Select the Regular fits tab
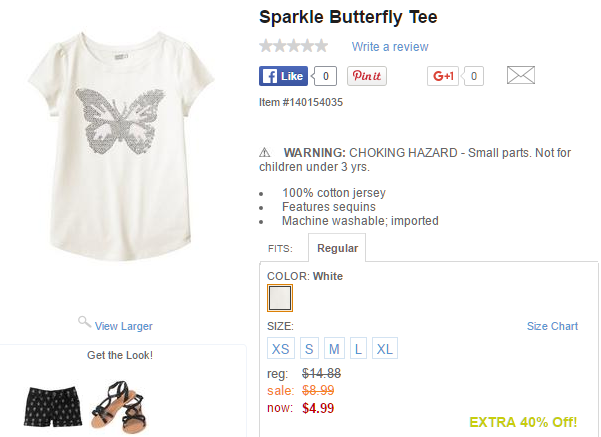Screen dimensions: 601x437 click(x=337, y=248)
